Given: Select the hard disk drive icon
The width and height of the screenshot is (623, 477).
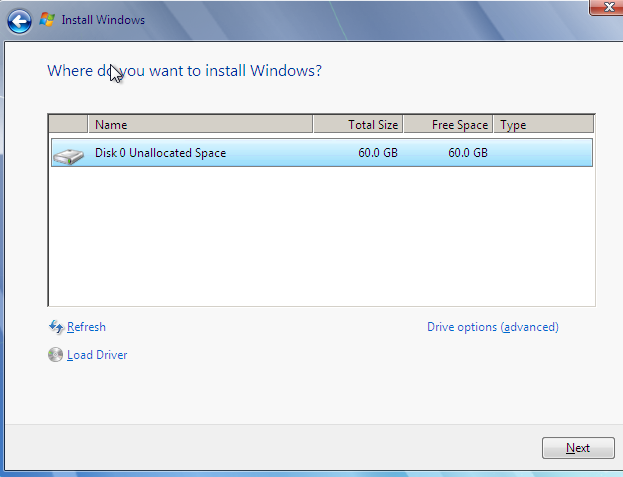Looking at the screenshot, I should tap(69, 156).
